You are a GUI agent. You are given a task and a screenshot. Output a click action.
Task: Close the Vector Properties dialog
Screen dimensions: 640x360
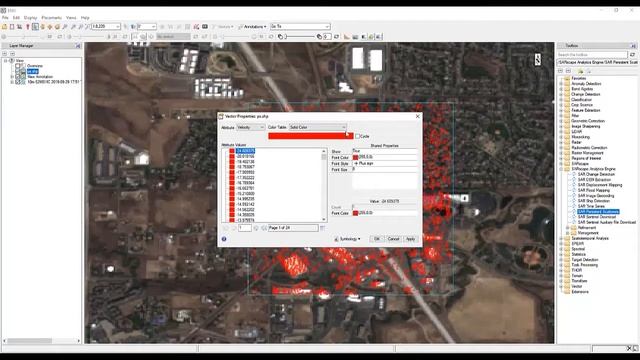click(x=417, y=116)
